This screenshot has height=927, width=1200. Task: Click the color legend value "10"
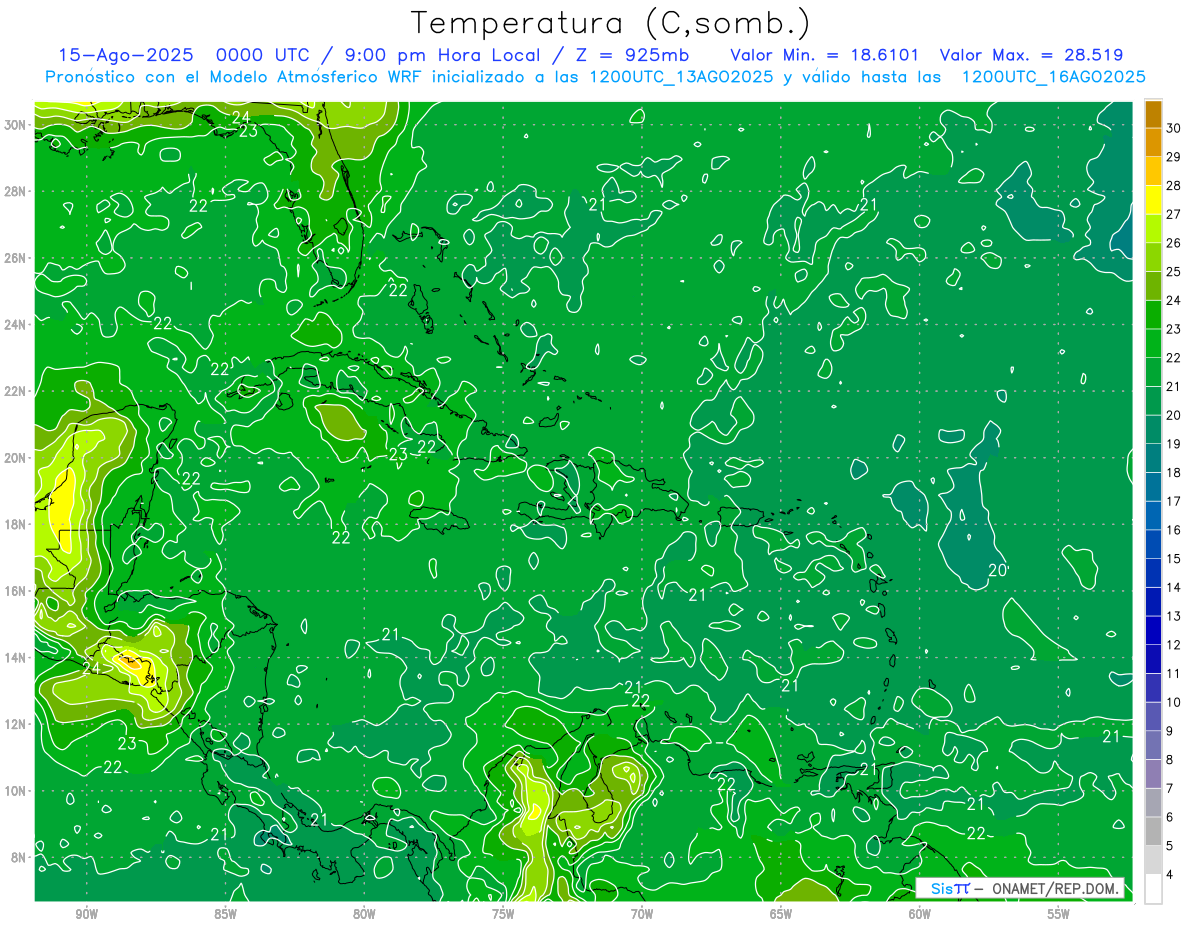click(x=1174, y=702)
